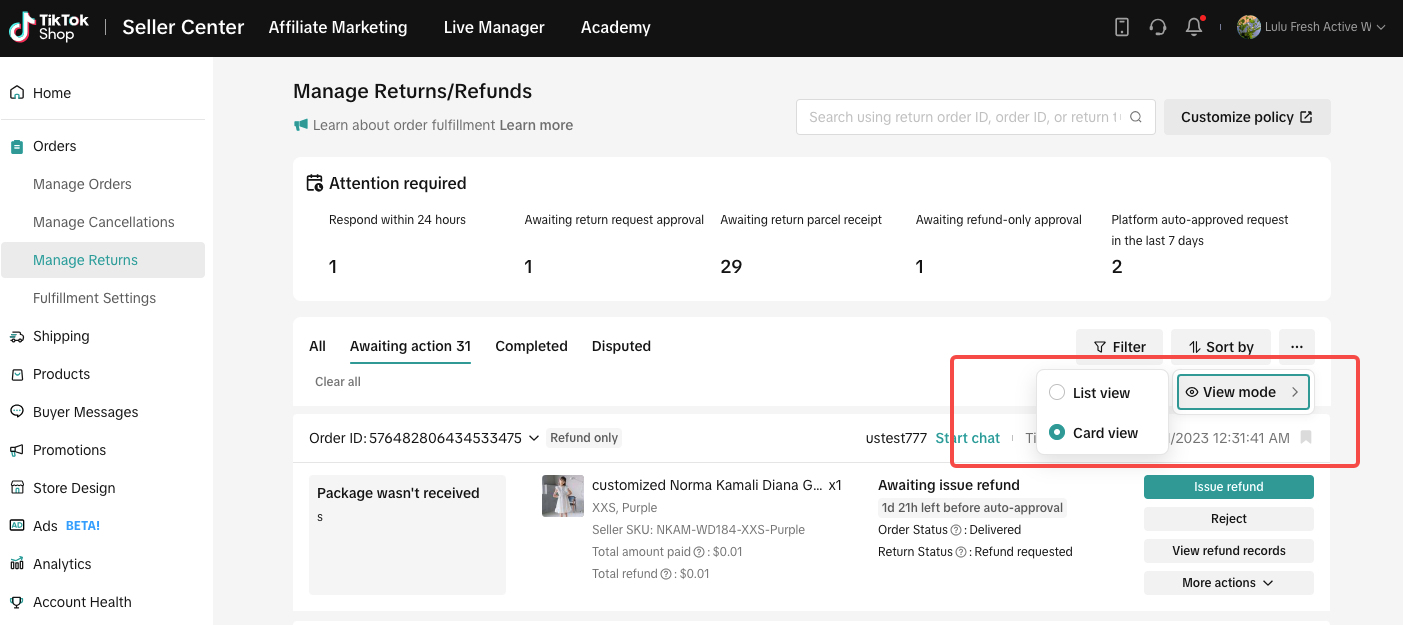Open the Lulu Fresh Active account menu
Viewport: 1403px width, 625px height.
coord(1311,27)
